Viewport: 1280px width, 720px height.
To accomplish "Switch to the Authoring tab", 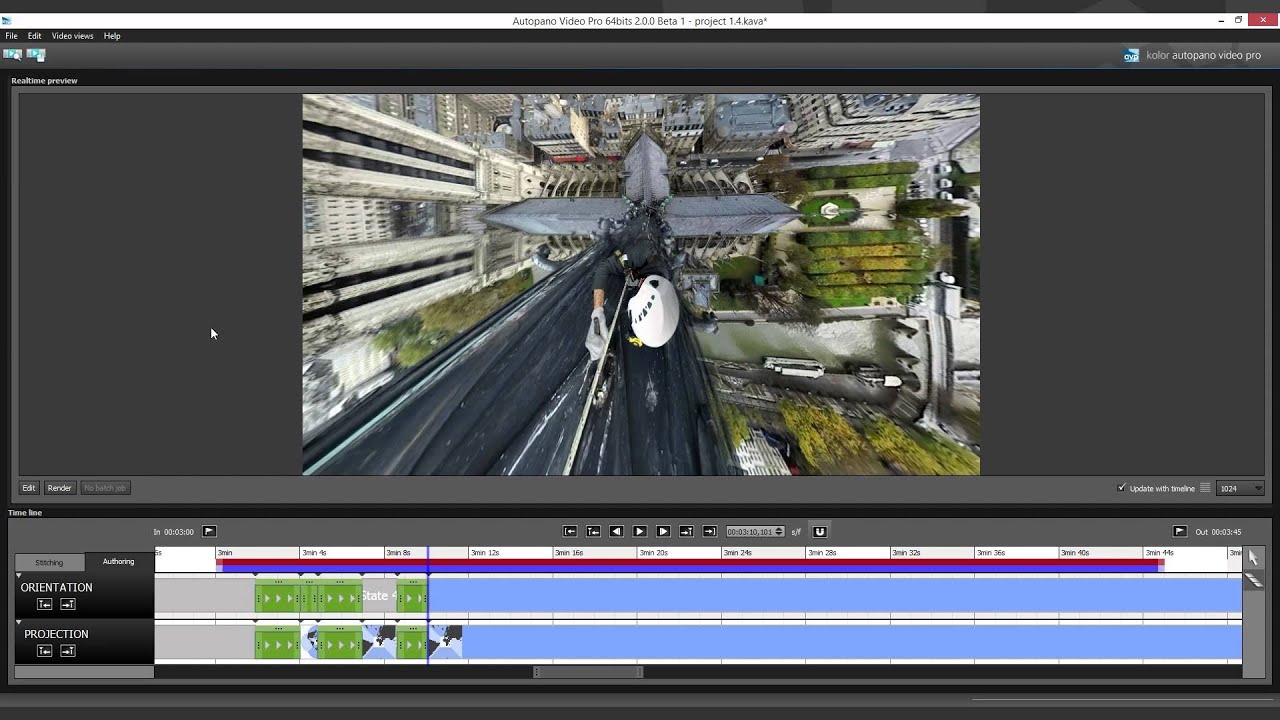I will (118, 562).
